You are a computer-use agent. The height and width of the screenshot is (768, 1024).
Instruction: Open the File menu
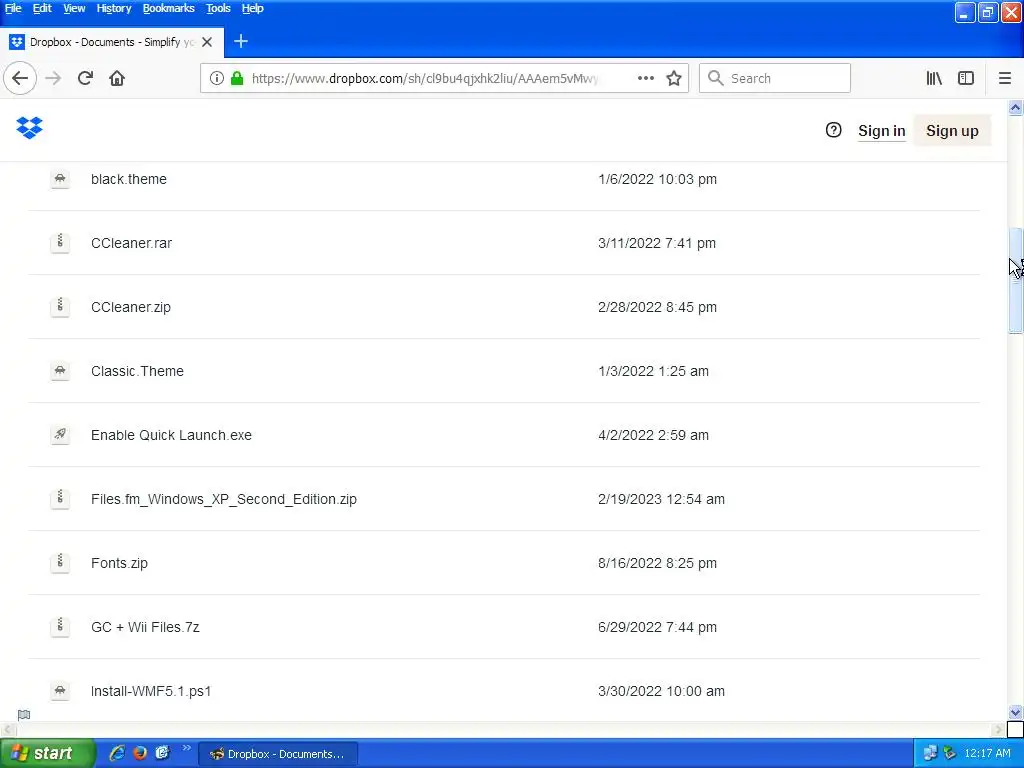point(13,8)
